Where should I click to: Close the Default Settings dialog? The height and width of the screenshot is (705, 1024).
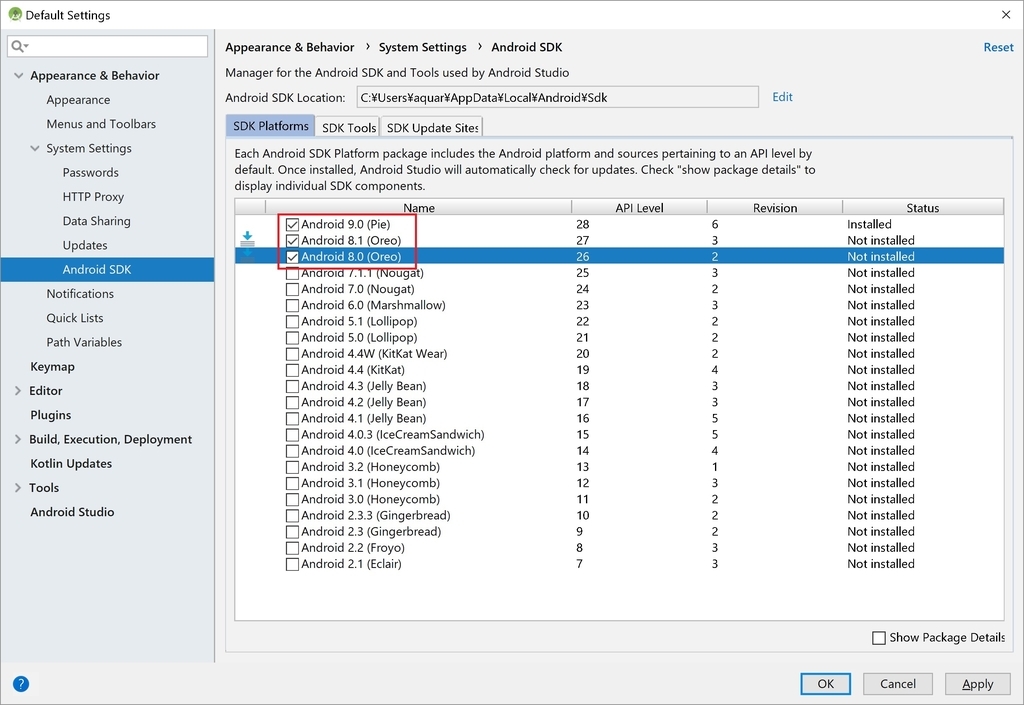pos(1006,14)
